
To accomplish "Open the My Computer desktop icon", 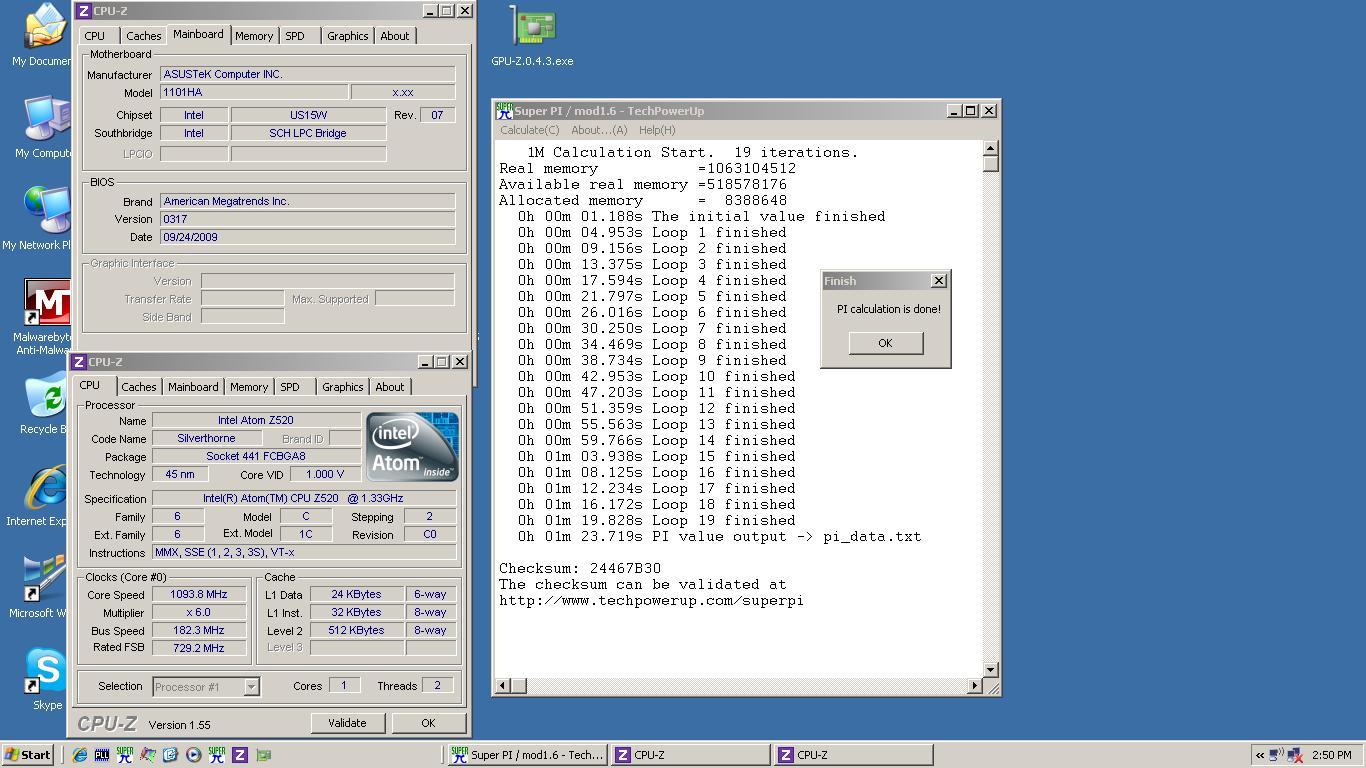I will 45,125.
